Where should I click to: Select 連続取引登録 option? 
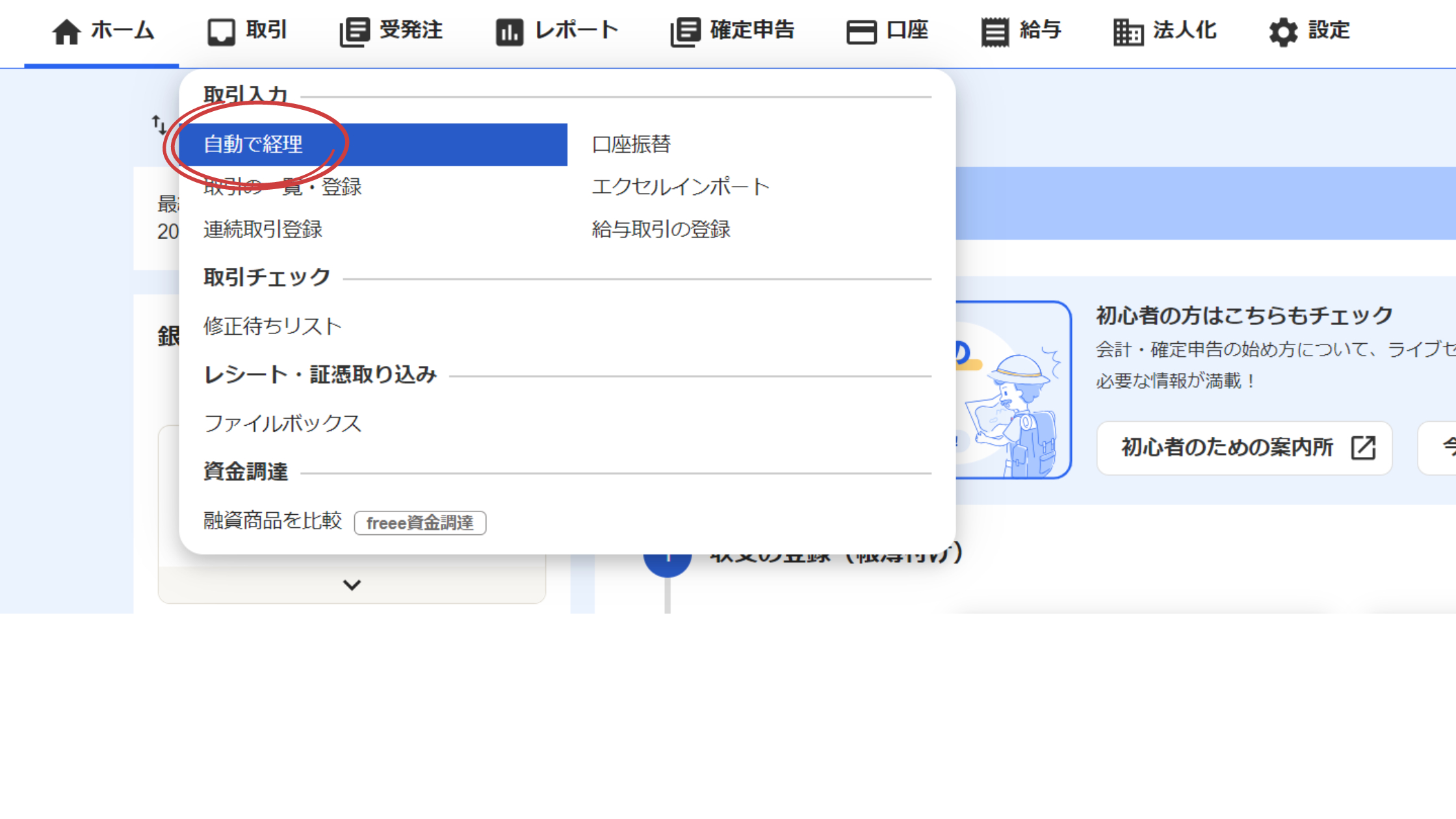click(x=263, y=229)
